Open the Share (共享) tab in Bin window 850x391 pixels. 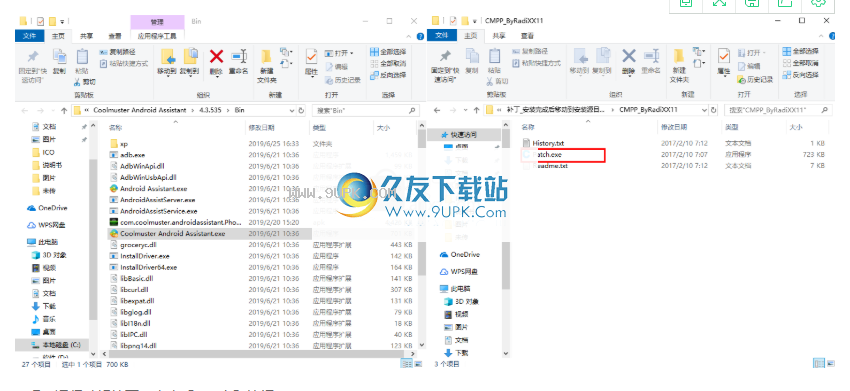point(87,36)
